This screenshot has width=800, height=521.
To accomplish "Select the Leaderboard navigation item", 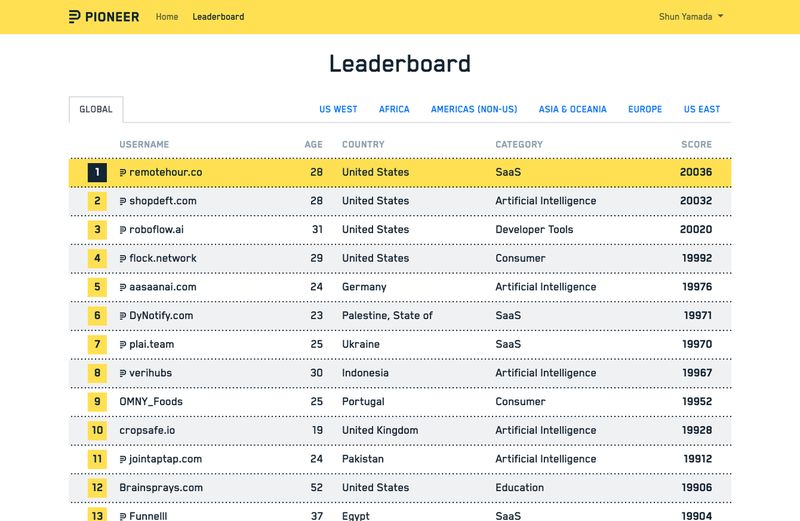I will point(218,17).
